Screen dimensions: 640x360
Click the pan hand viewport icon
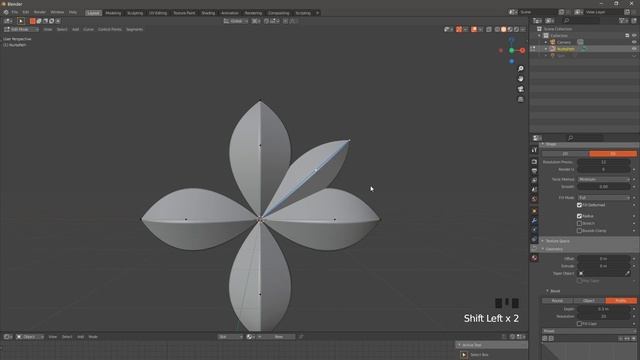520,79
